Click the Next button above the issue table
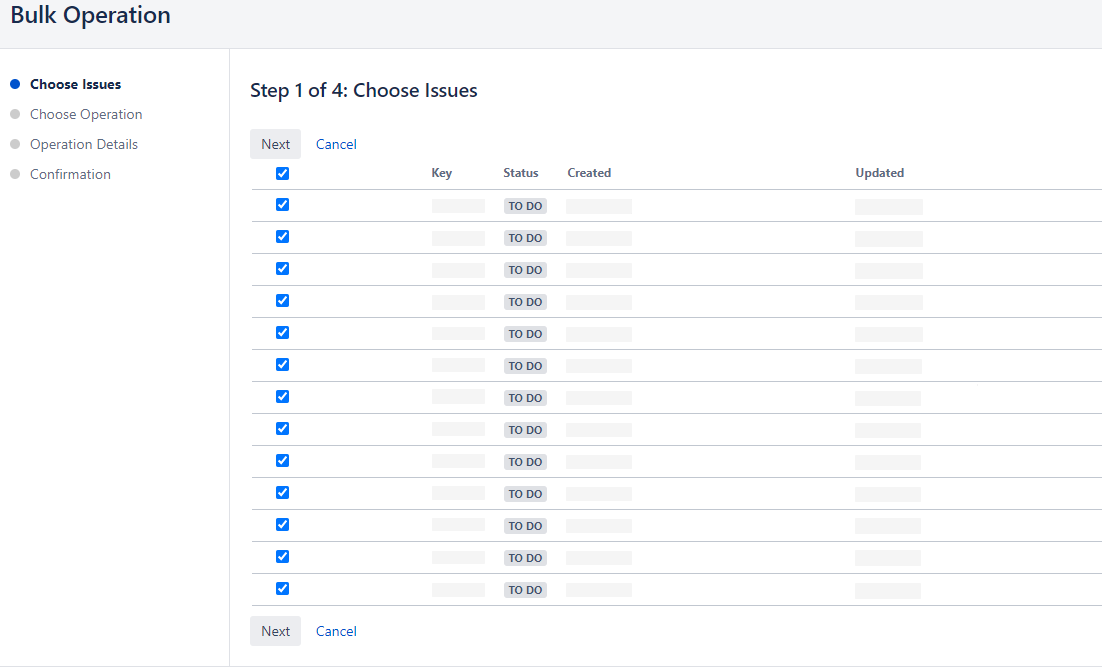Image resolution: width=1102 pixels, height=667 pixels. pyautogui.click(x=275, y=143)
